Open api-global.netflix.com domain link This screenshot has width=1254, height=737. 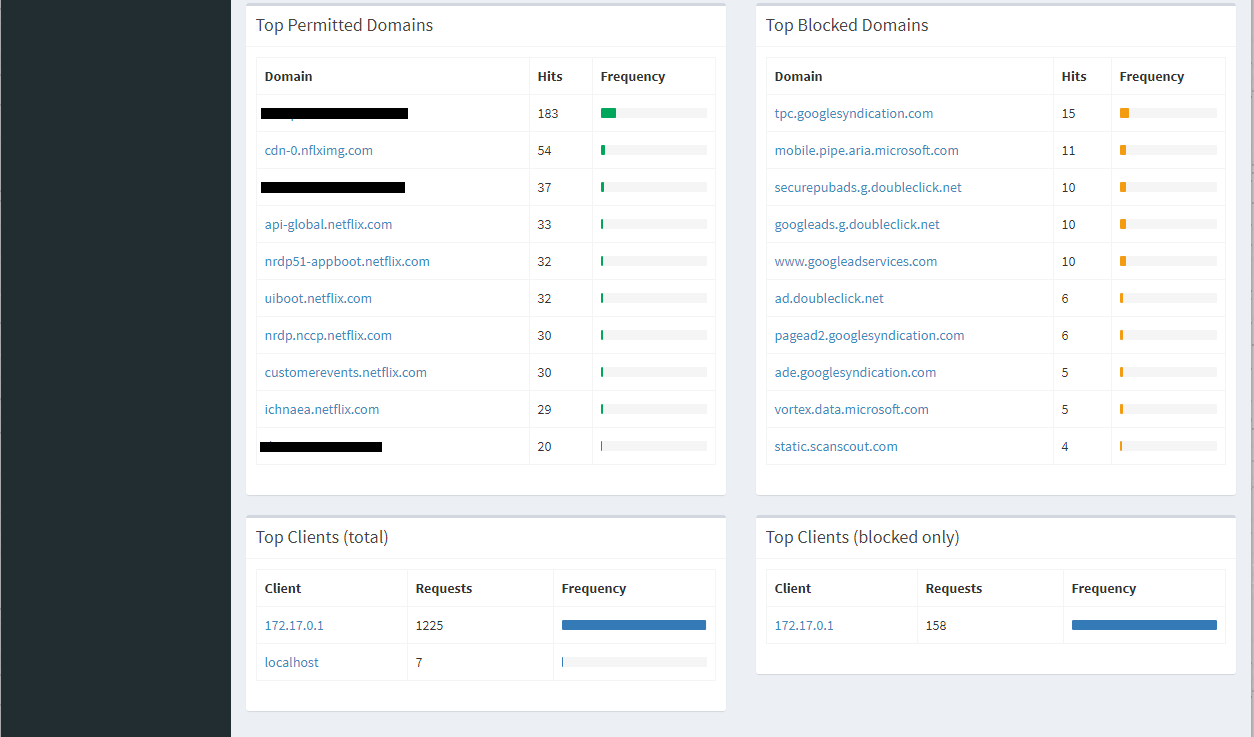(x=328, y=224)
